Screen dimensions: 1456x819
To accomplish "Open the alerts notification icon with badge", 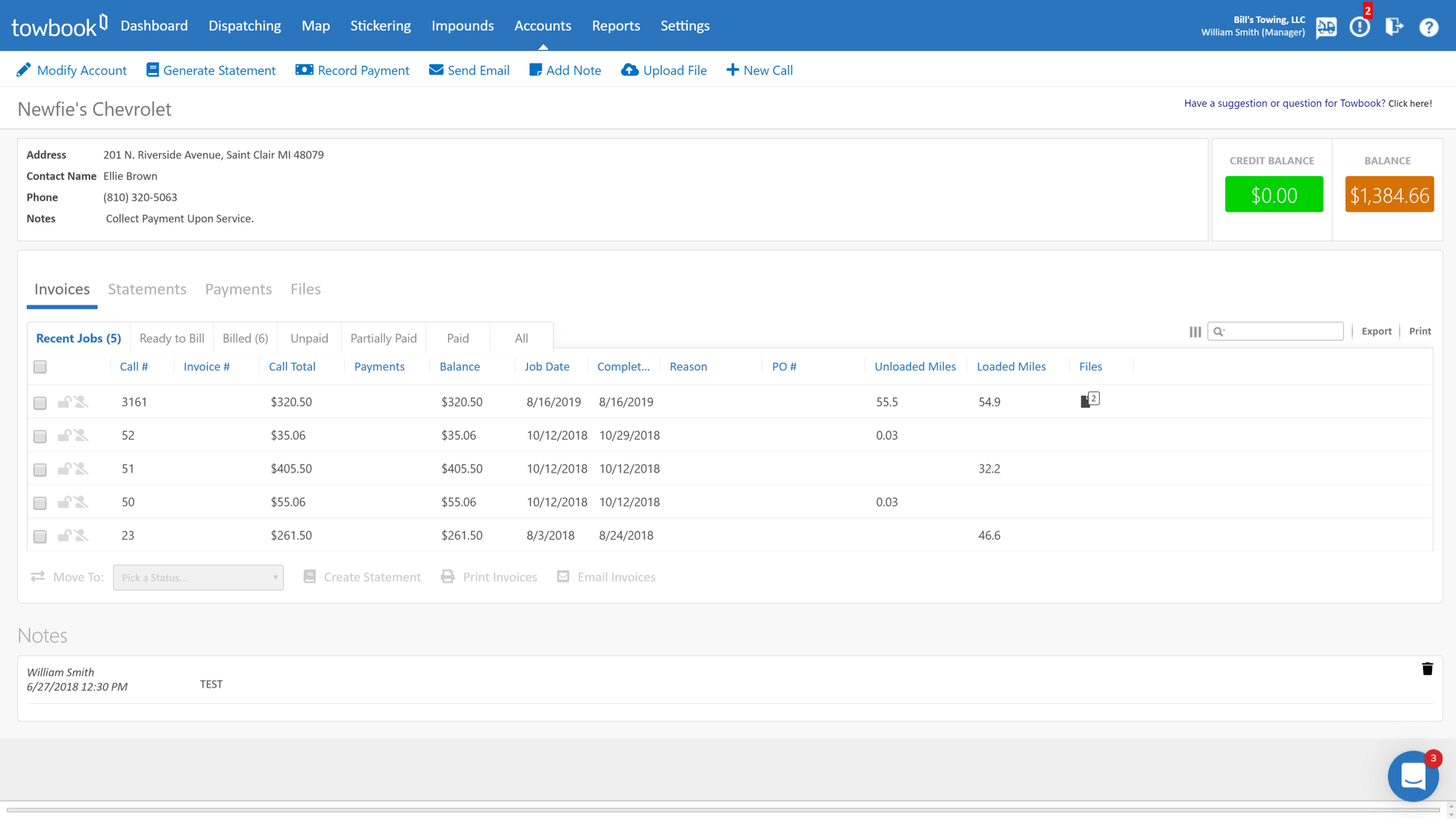I will coord(1360,27).
